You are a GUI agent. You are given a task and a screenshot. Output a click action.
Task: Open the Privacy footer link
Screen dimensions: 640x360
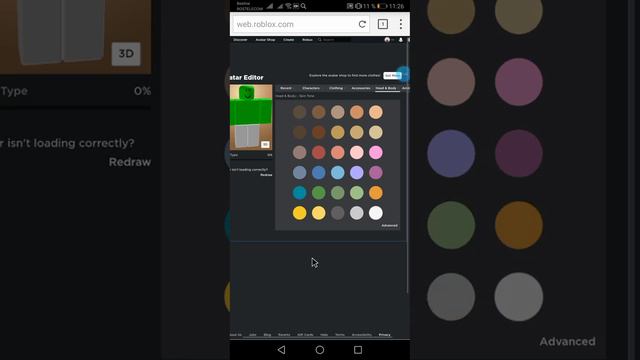tap(384, 335)
